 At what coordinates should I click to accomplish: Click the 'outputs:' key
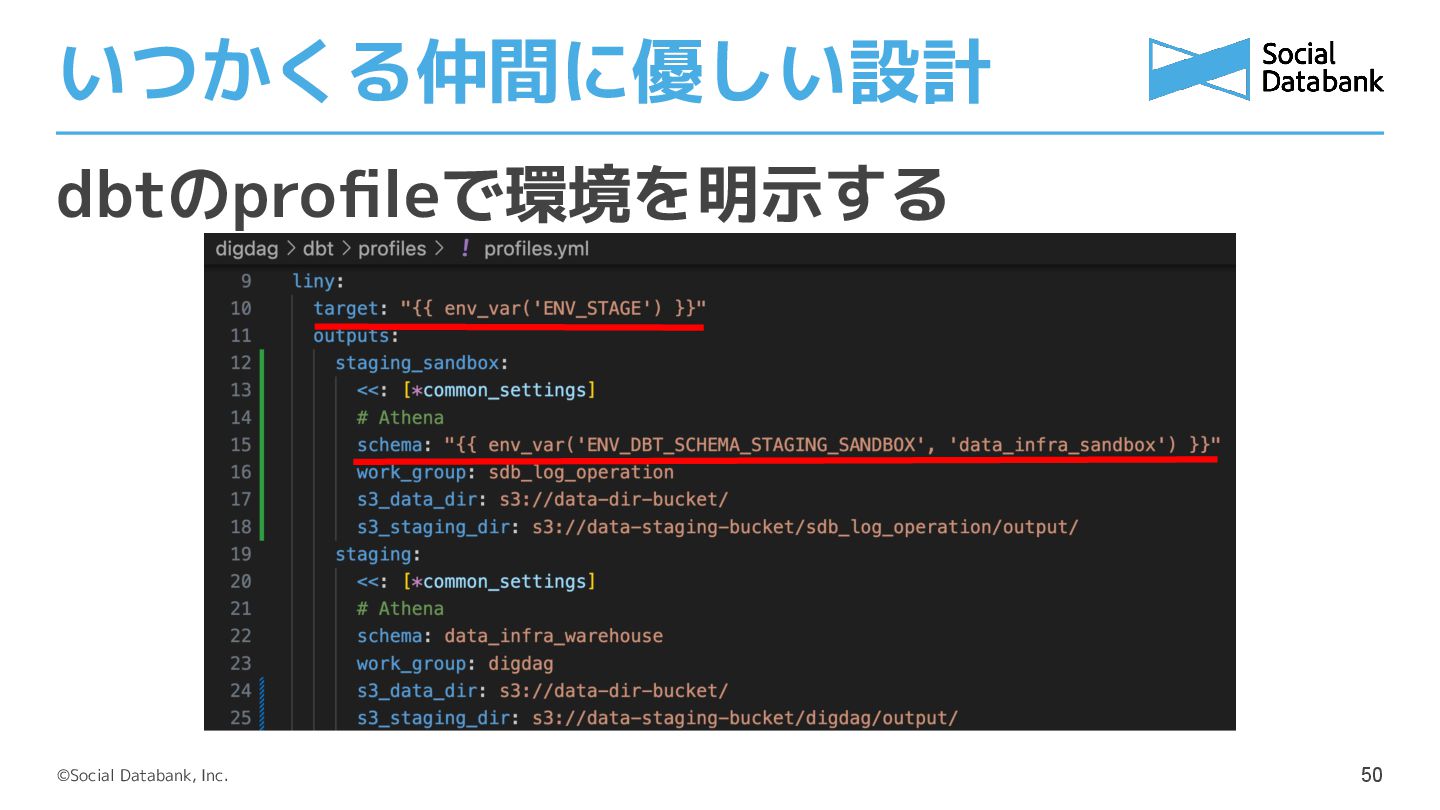[356, 335]
